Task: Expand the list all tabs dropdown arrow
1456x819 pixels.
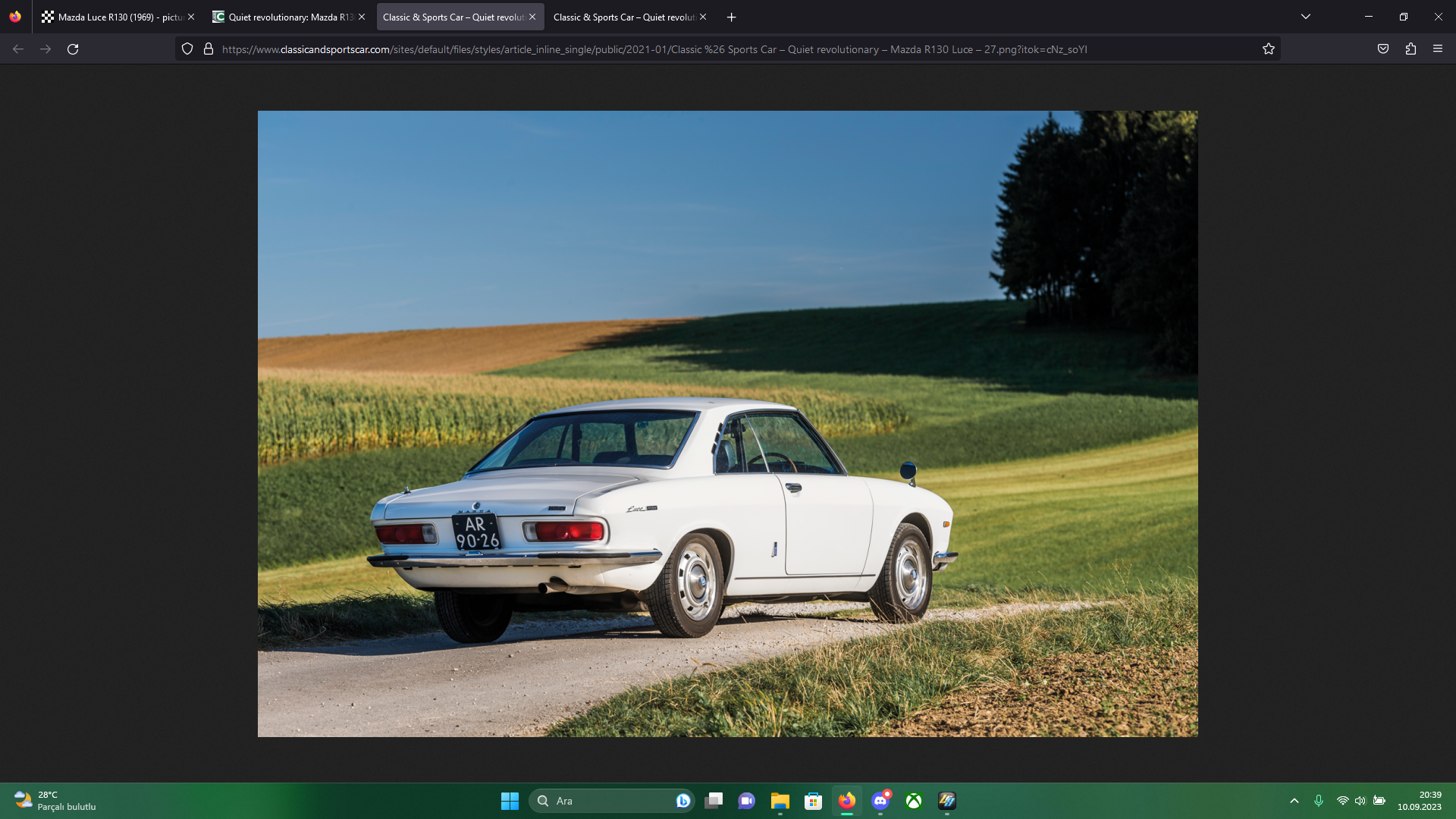Action: point(1306,17)
